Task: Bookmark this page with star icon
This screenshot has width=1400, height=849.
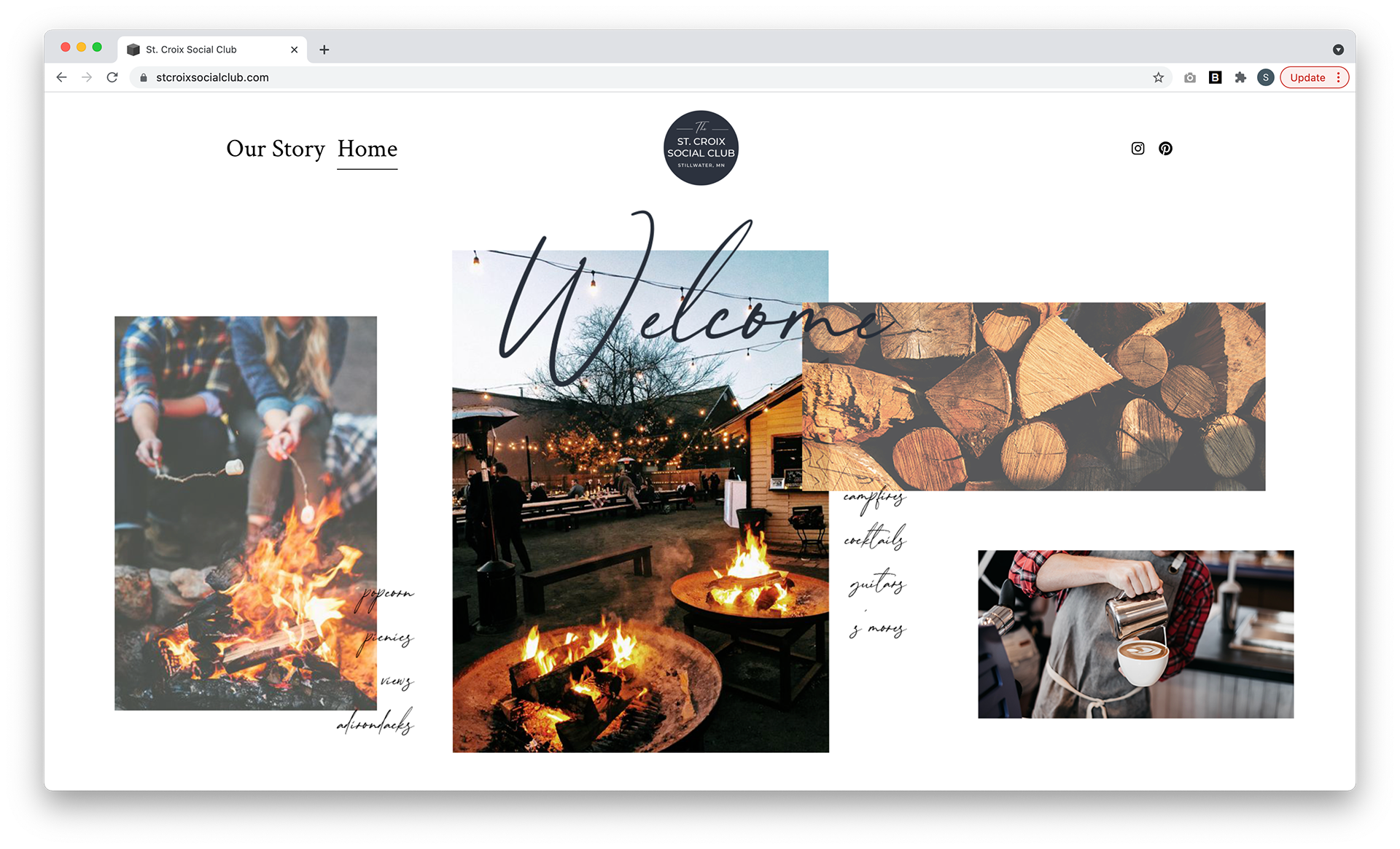Action: click(x=1158, y=78)
